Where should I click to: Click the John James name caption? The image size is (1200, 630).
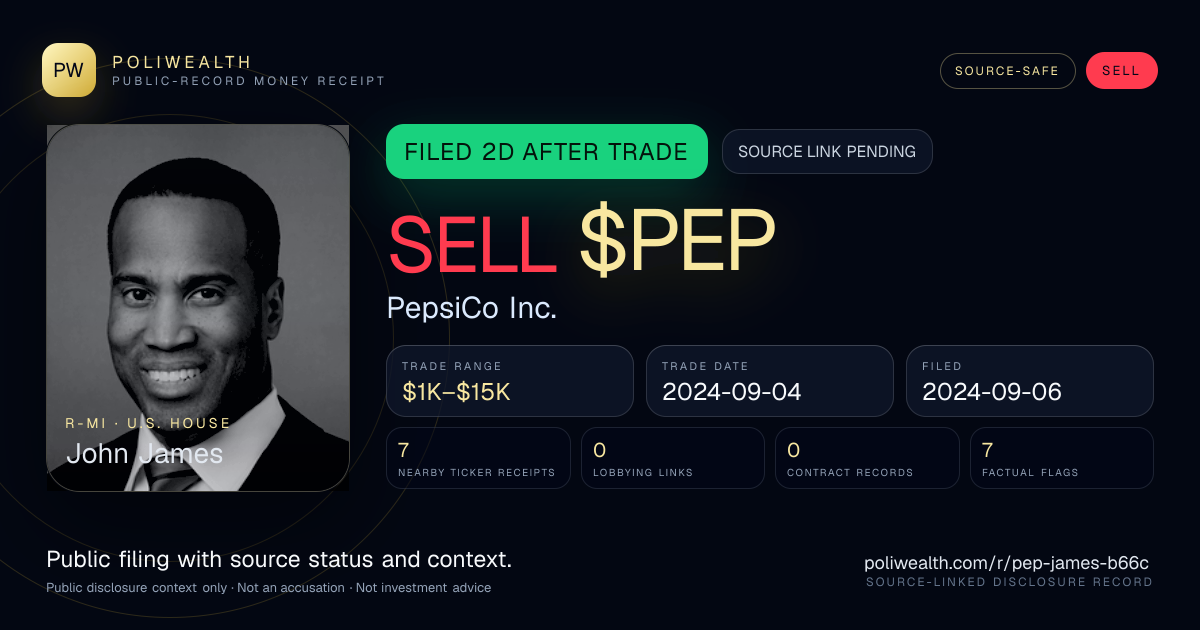(144, 453)
